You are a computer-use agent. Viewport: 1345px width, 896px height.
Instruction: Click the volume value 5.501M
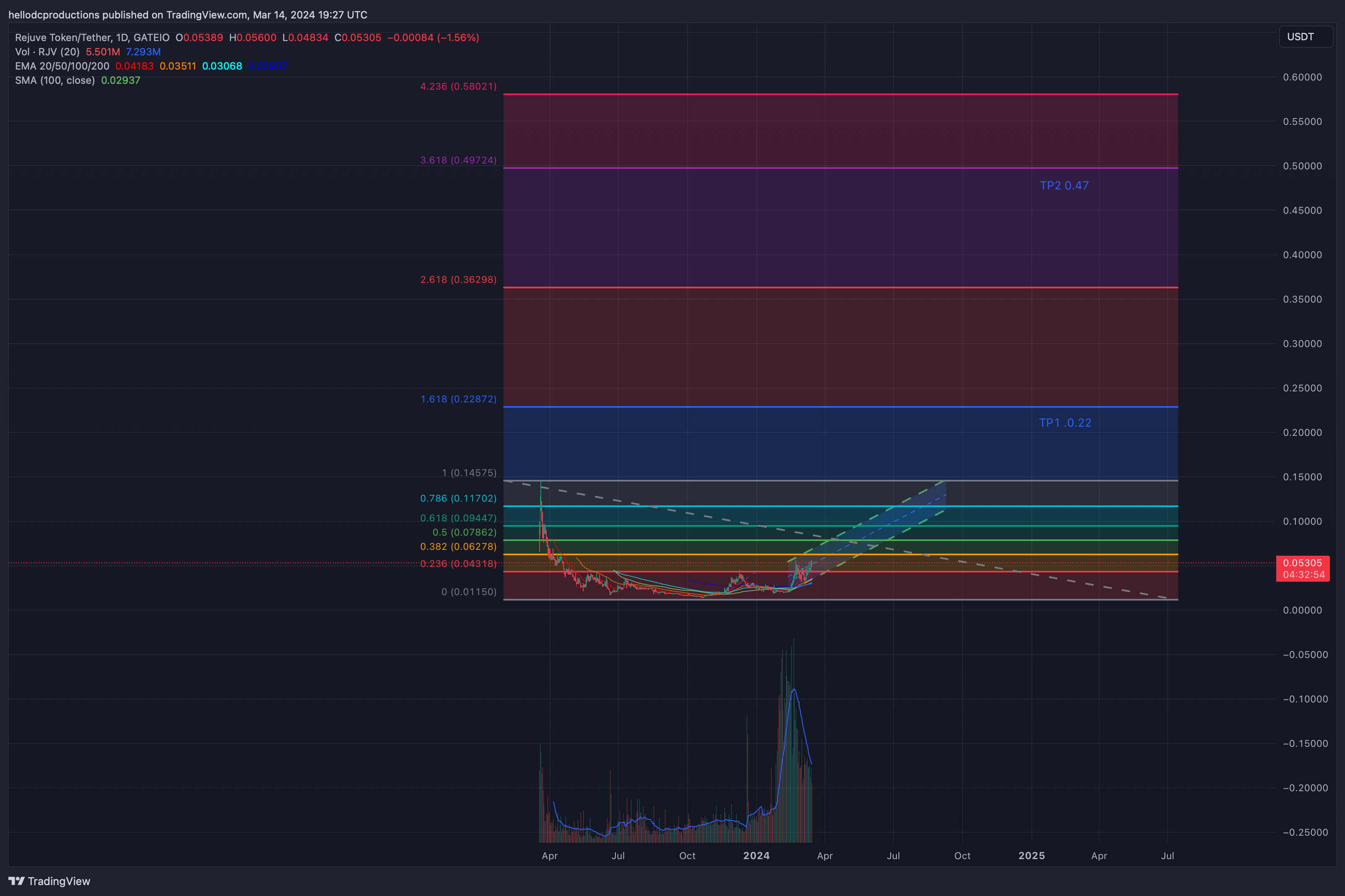tap(103, 52)
